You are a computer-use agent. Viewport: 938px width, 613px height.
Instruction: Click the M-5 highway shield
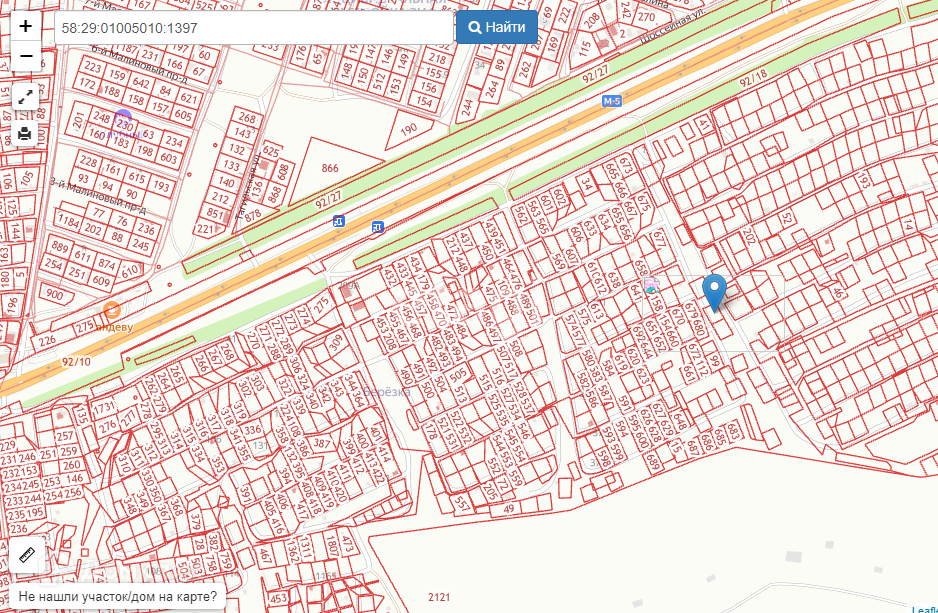point(611,101)
